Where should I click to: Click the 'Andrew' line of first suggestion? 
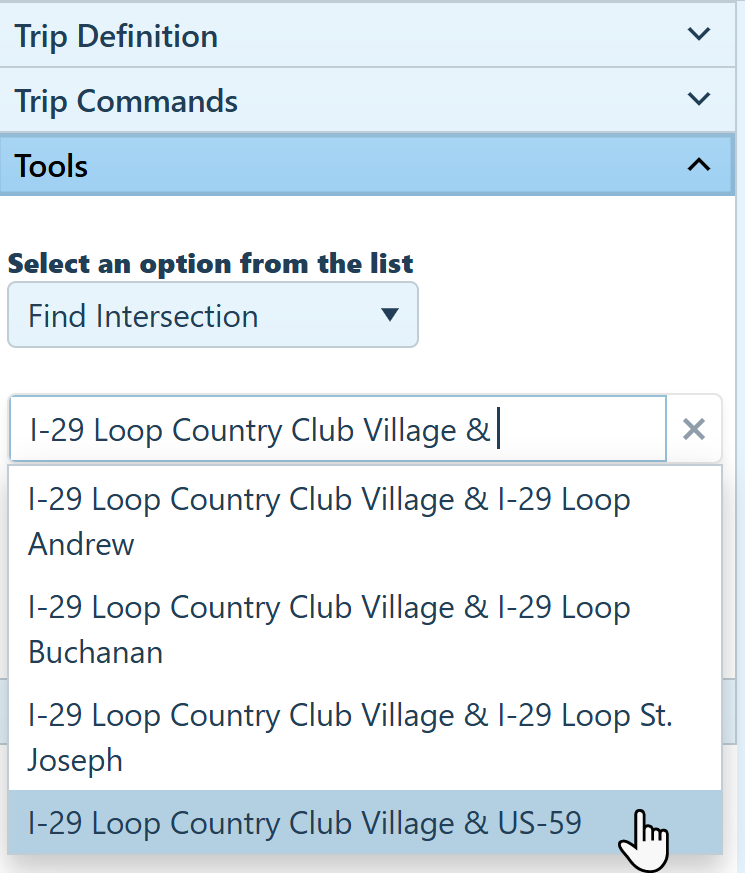(x=81, y=544)
